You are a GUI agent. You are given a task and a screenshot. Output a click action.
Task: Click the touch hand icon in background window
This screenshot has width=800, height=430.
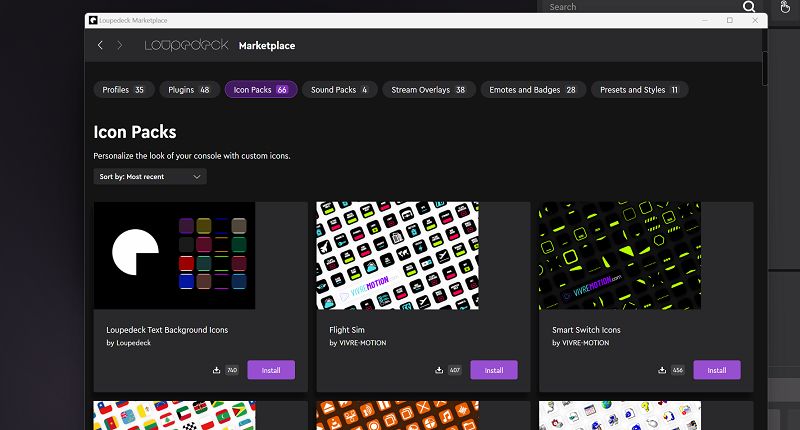click(785, 7)
